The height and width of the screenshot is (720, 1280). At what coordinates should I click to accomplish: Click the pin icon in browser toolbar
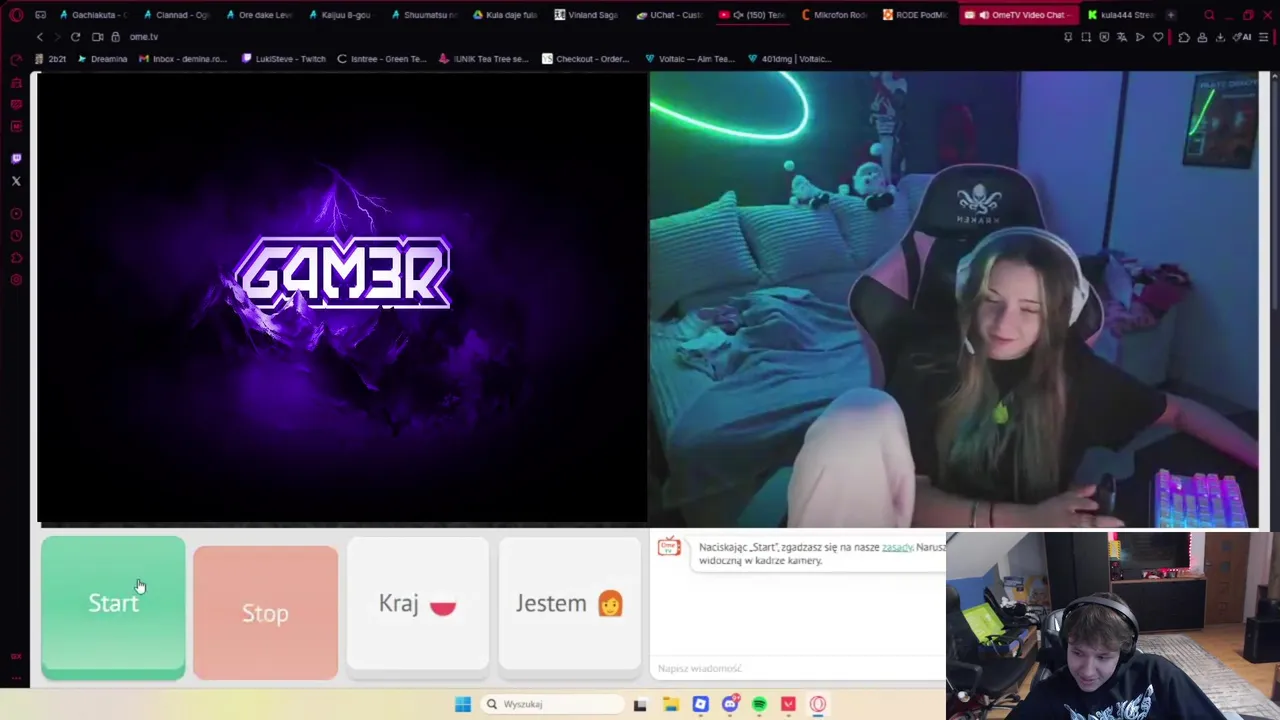coord(1068,37)
